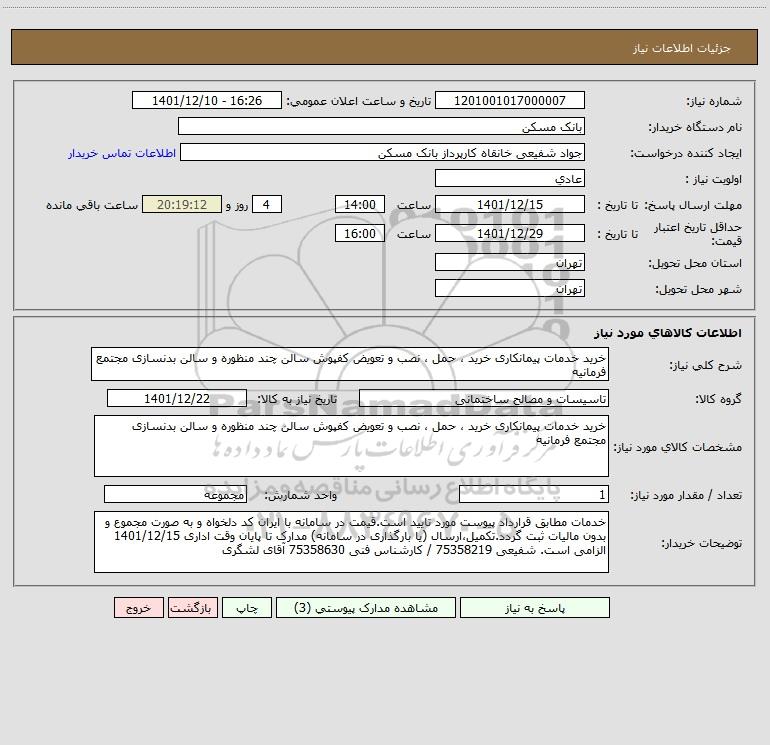
Task: Click the priority field عادي
Action: (510, 178)
